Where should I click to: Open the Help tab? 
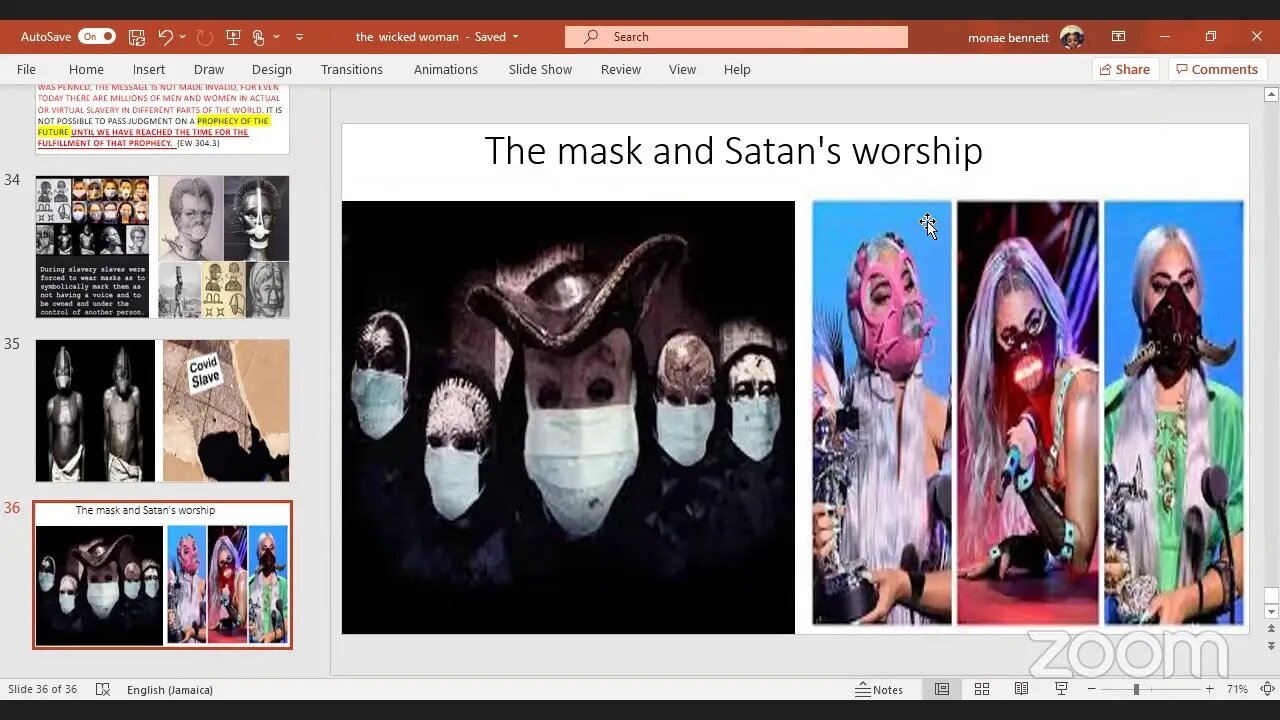point(737,69)
